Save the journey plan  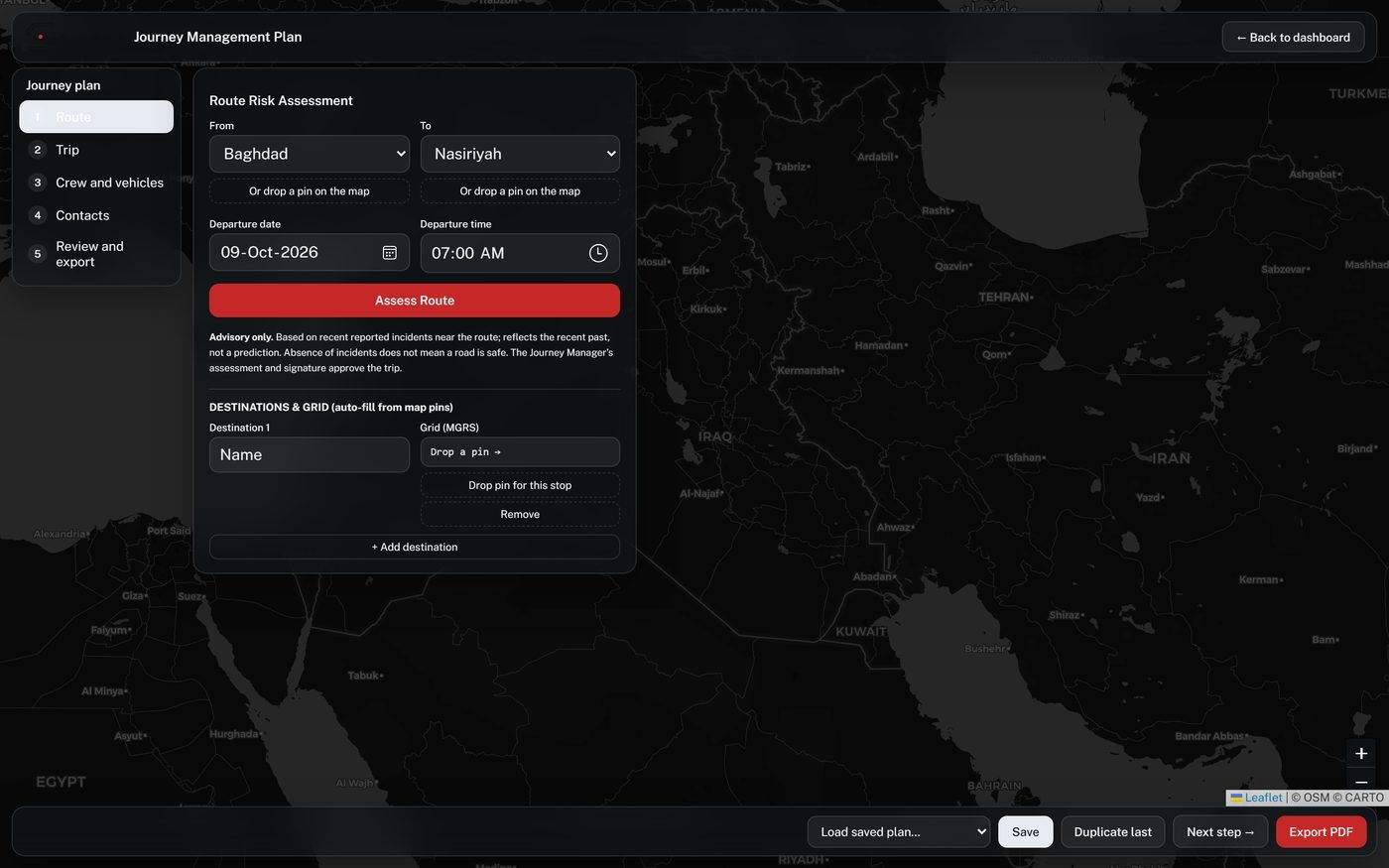1026,831
